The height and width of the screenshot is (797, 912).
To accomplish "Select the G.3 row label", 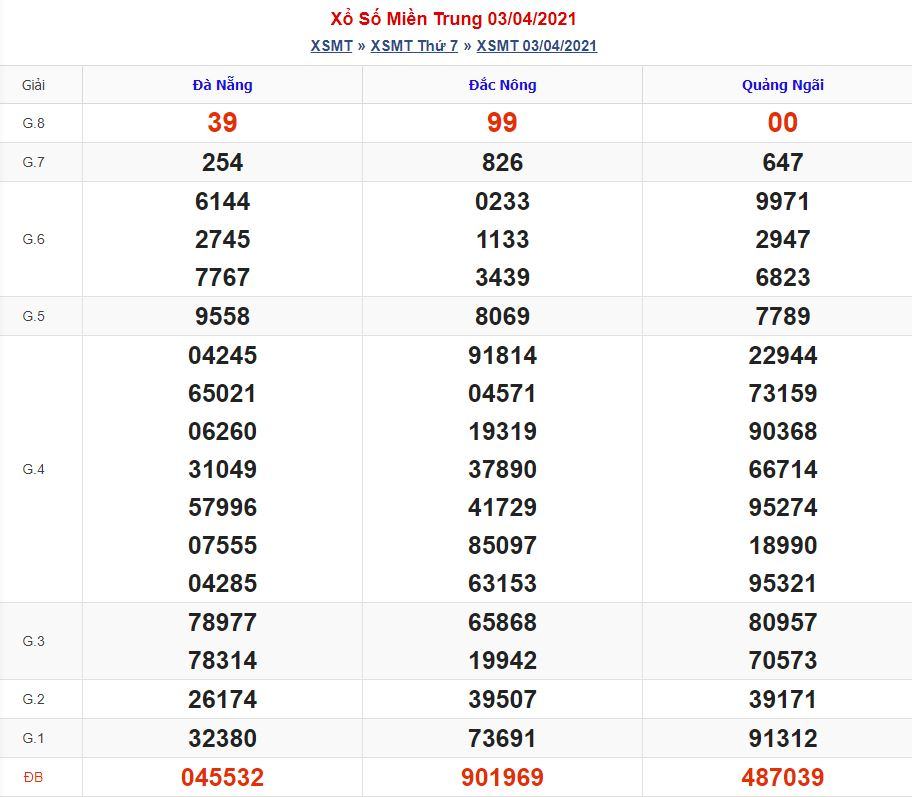I will (33, 641).
